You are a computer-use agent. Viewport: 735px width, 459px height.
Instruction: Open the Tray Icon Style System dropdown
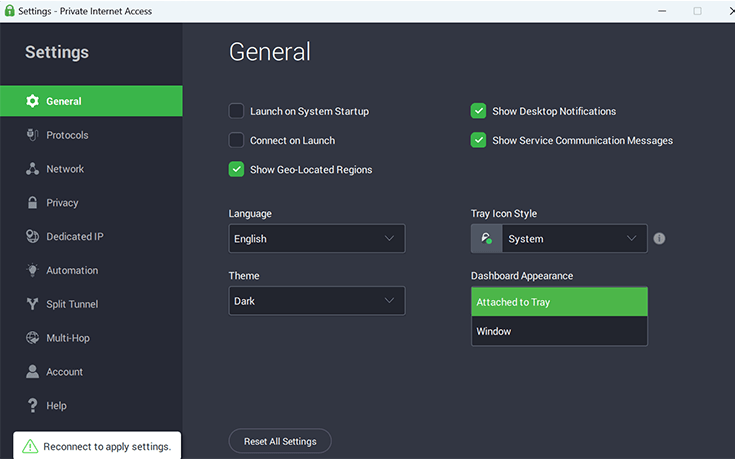(575, 239)
